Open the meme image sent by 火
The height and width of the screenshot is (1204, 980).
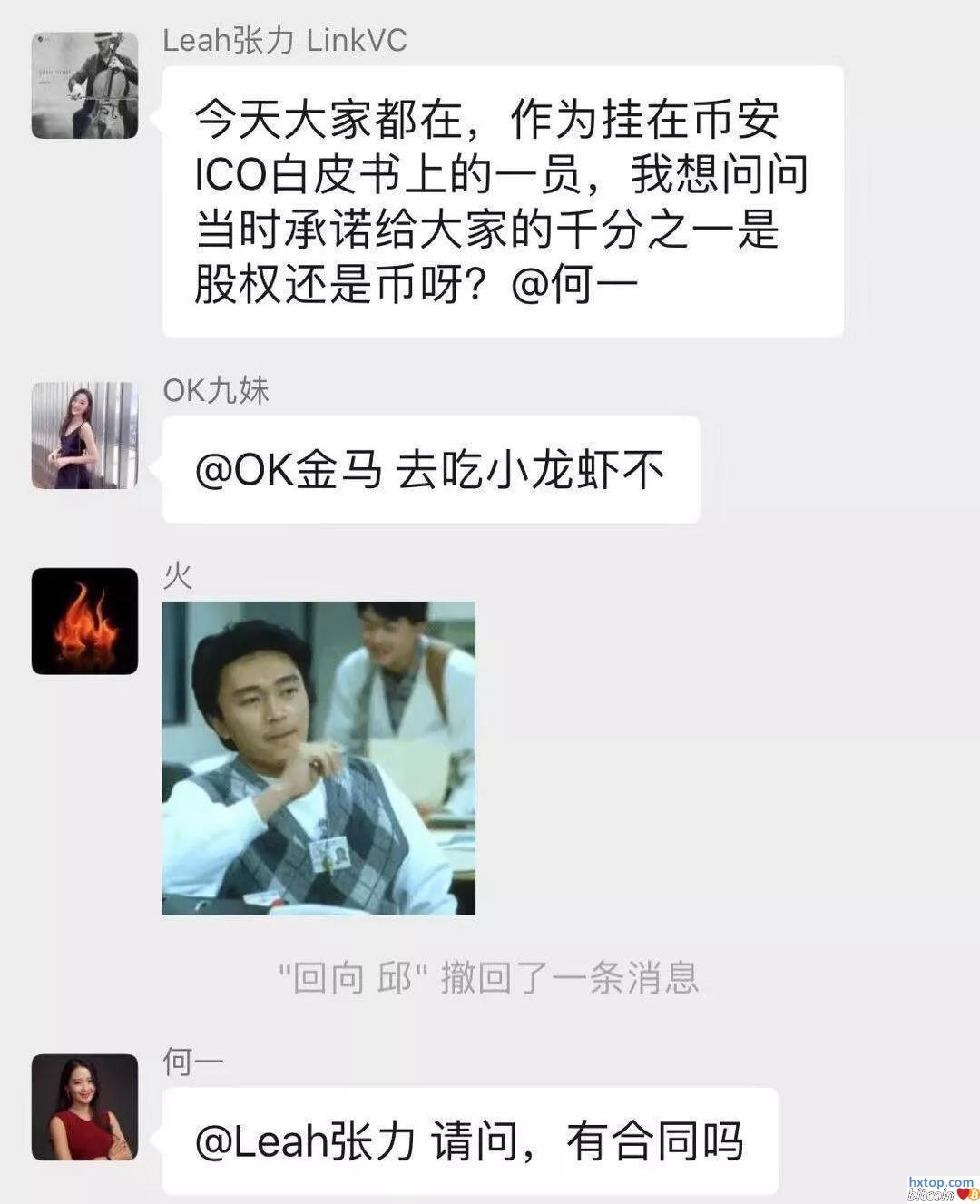click(318, 758)
